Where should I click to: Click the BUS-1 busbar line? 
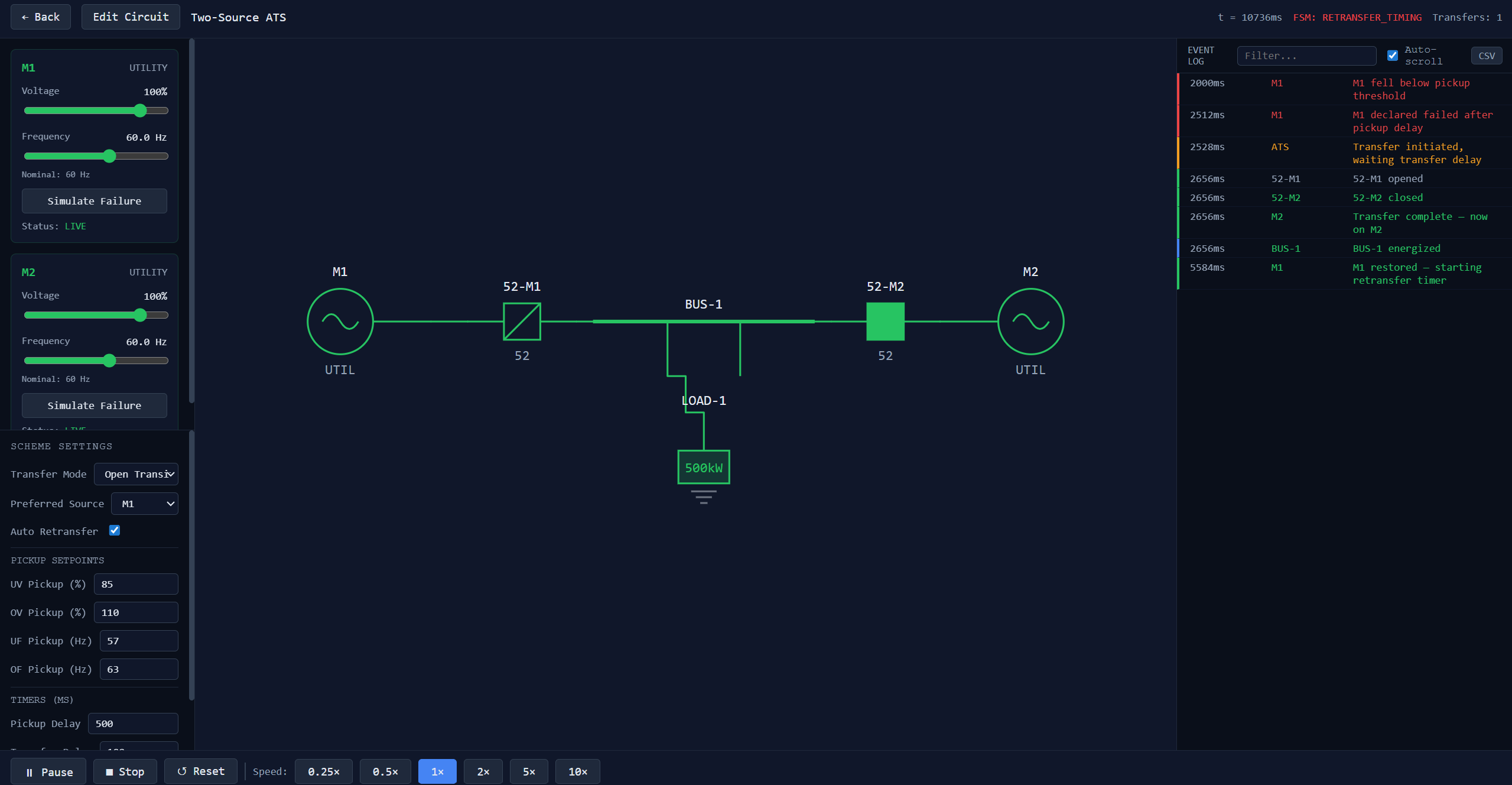click(x=703, y=322)
